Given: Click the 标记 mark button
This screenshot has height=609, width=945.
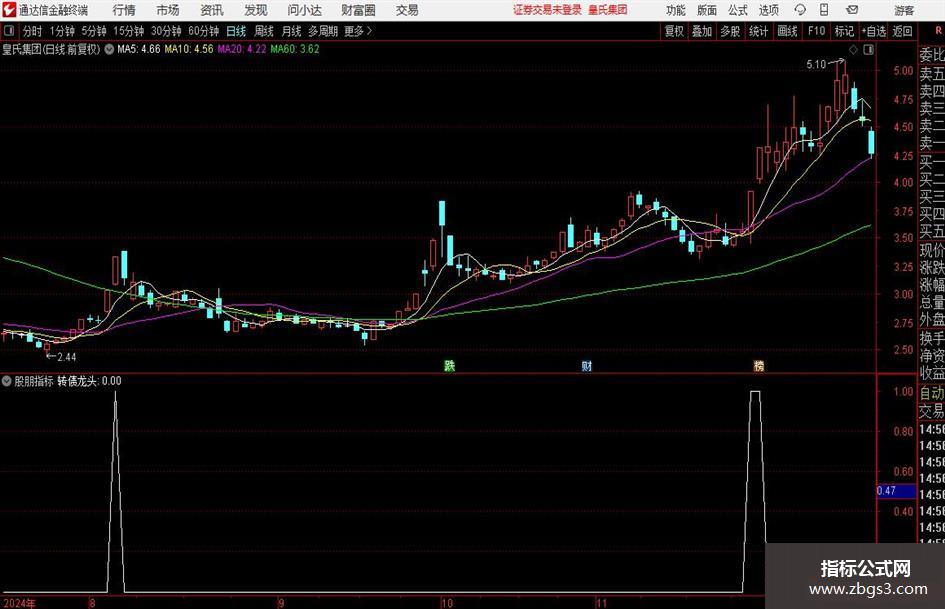Looking at the screenshot, I should 844,31.
